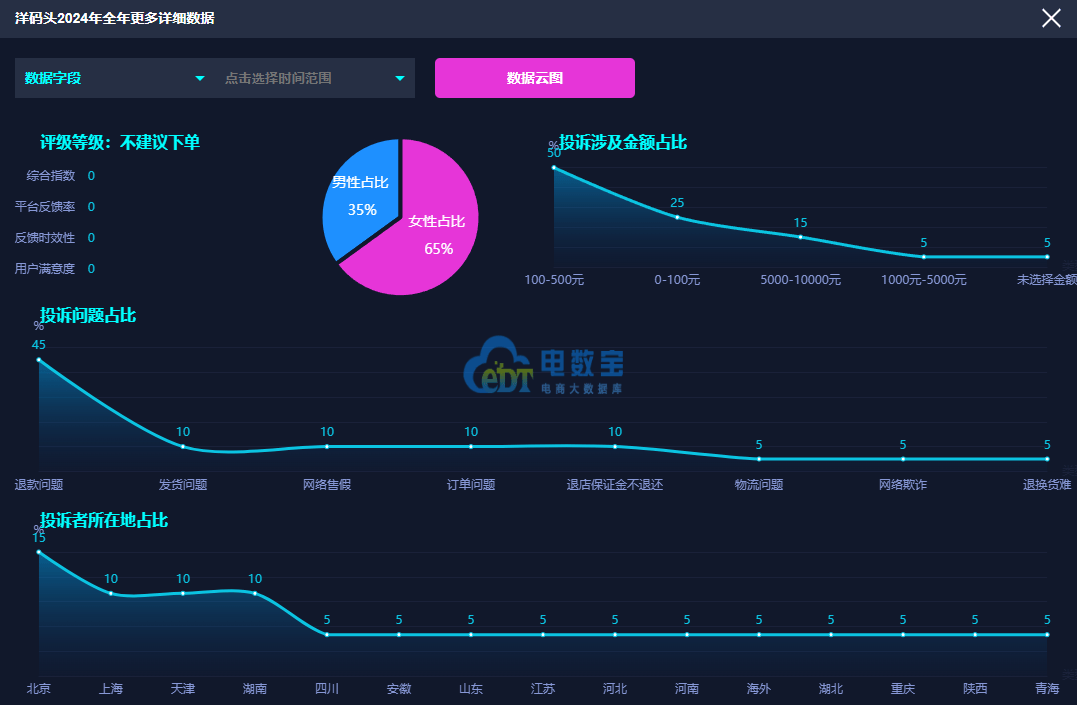Click the 投诉者所在地占比 chart title

104,521
